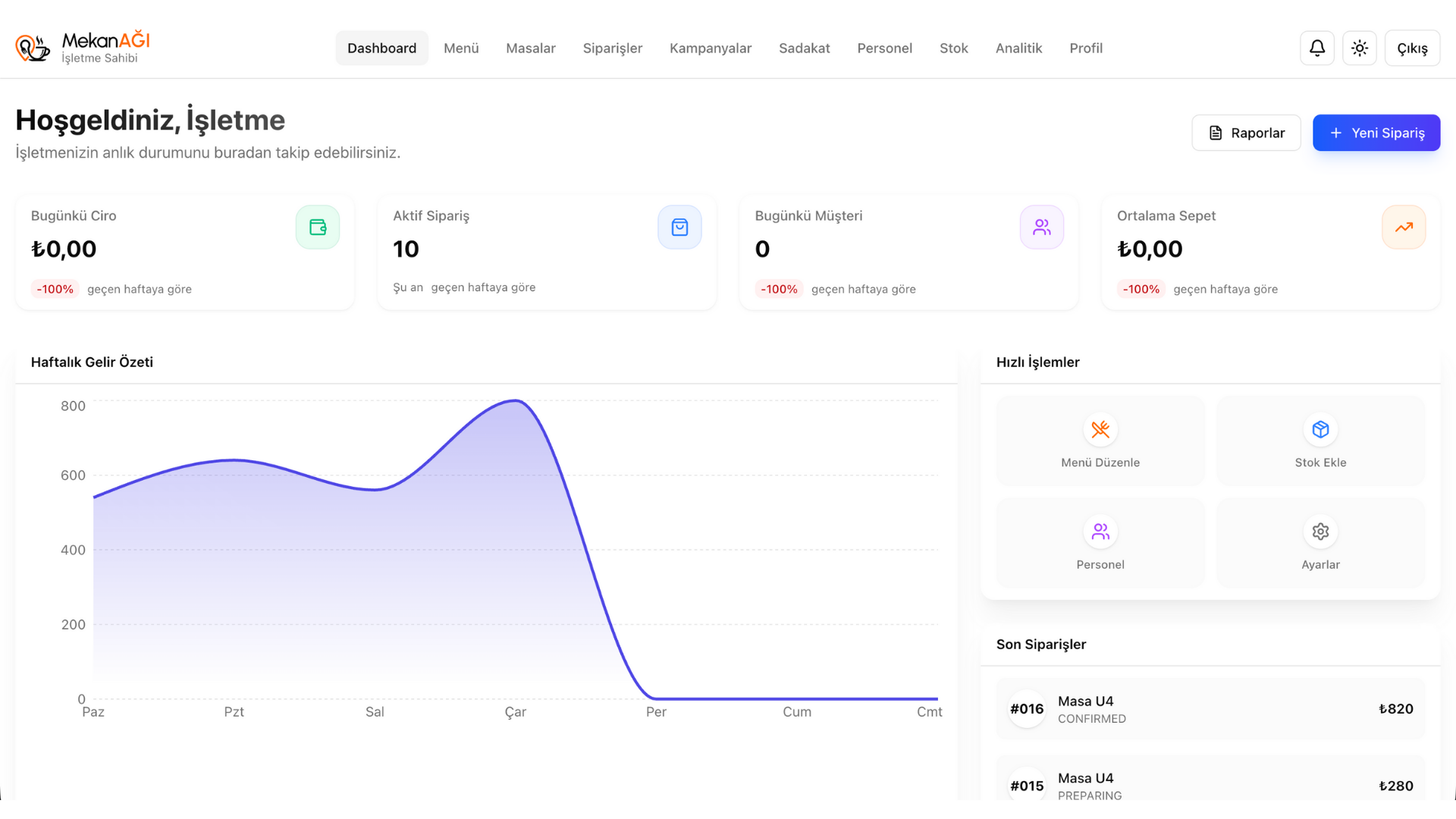
Task: Open Menü Düzenle quick action
Action: click(1100, 441)
